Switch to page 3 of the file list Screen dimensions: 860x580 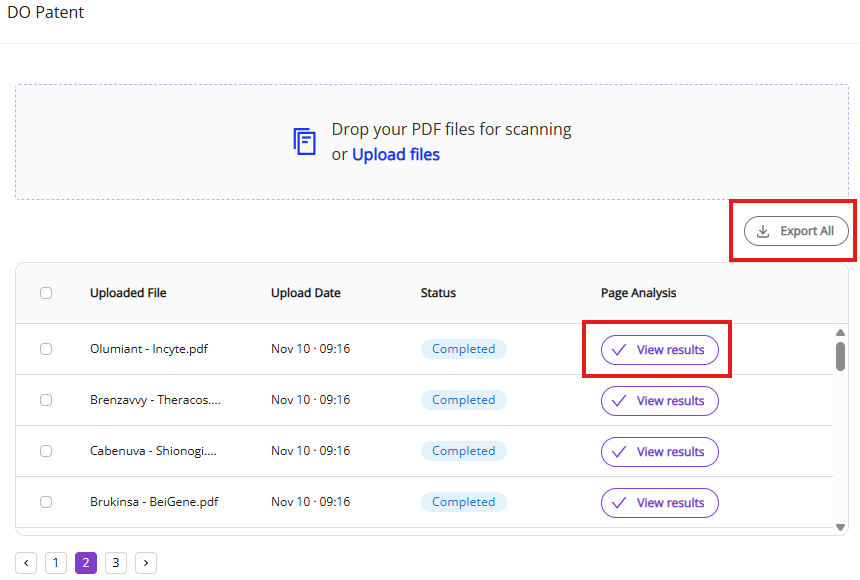point(116,563)
